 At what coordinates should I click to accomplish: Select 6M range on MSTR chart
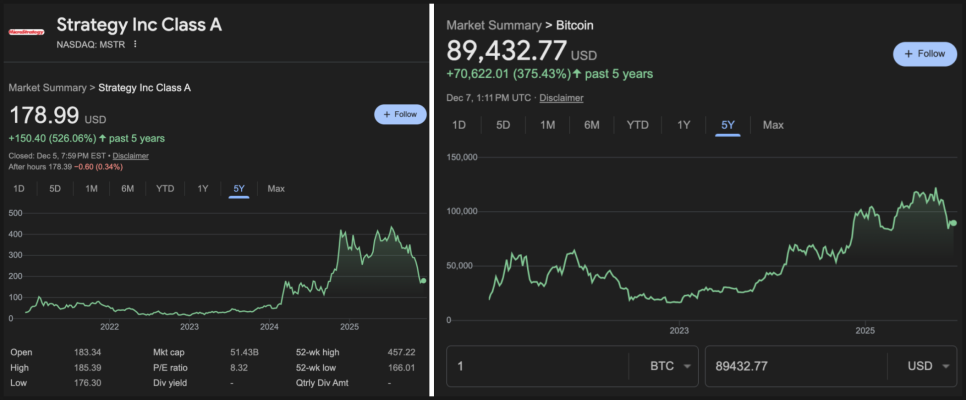(x=128, y=189)
